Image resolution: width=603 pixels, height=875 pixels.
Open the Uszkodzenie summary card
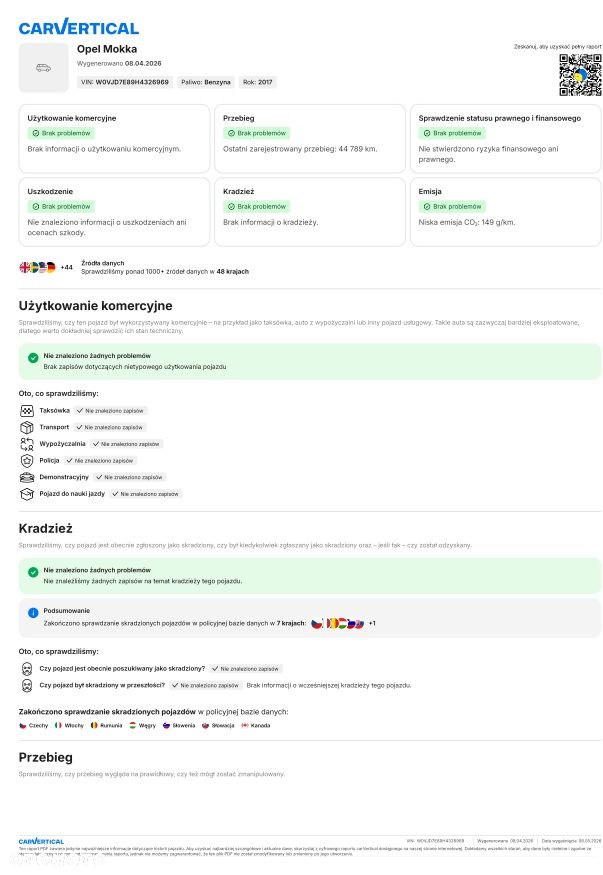(x=114, y=211)
